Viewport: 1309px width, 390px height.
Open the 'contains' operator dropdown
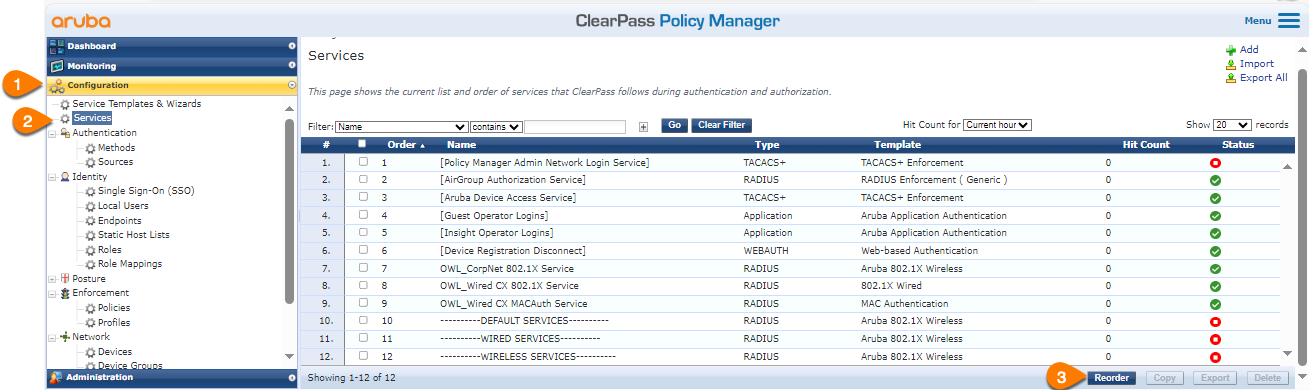pos(496,126)
